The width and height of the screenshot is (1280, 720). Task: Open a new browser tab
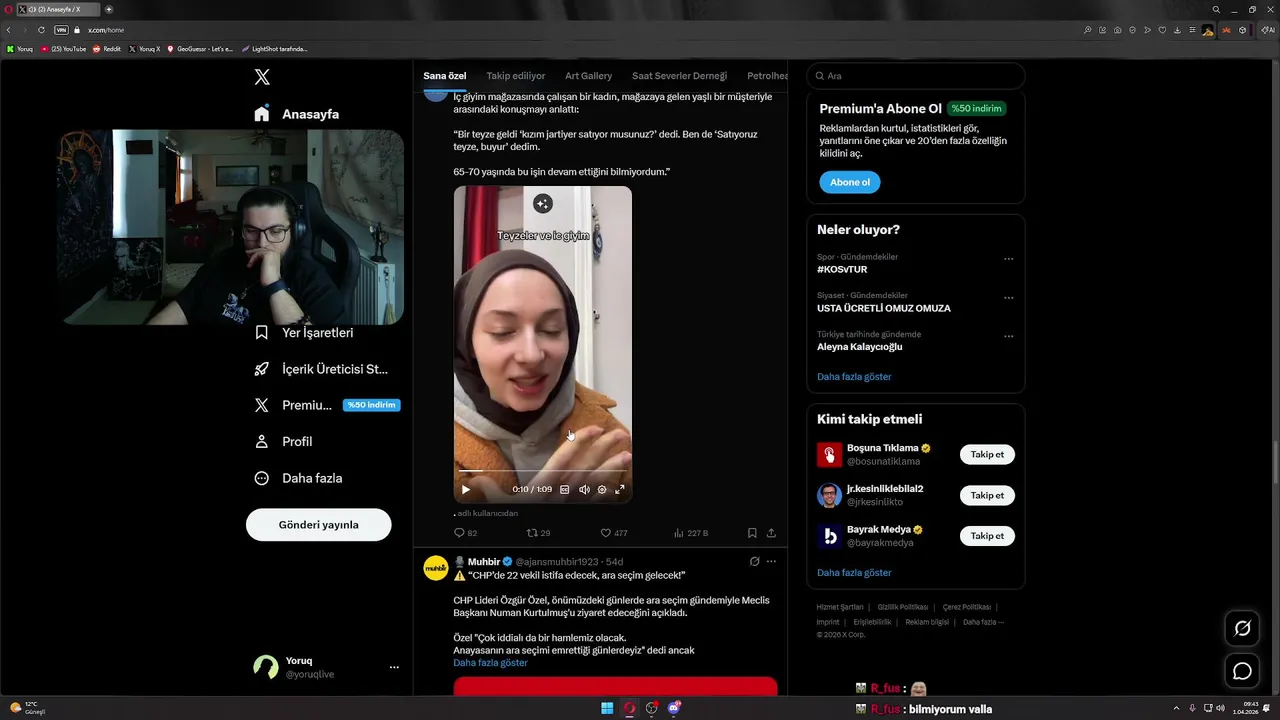(109, 9)
